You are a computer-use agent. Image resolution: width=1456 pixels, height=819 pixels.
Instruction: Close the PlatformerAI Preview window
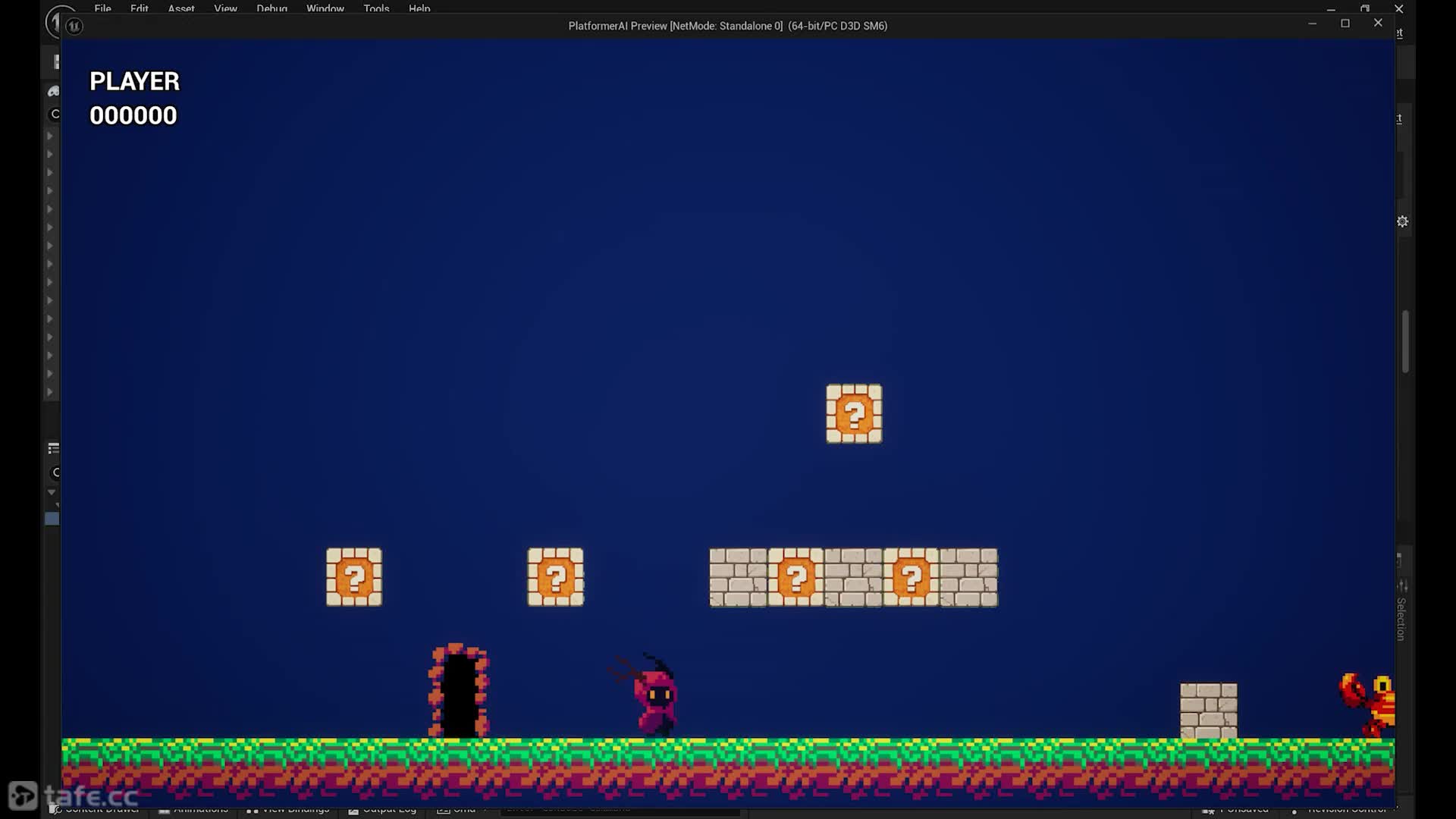click(x=1379, y=24)
